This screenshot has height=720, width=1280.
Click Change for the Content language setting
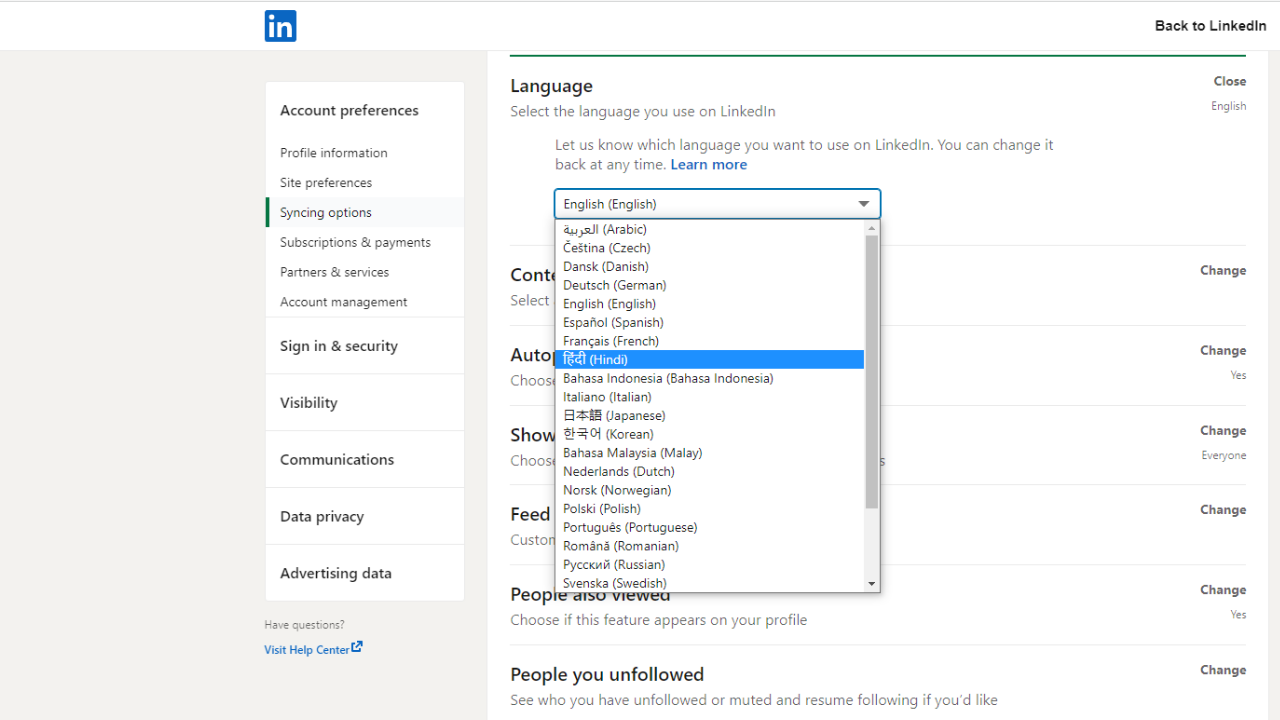tap(1223, 270)
